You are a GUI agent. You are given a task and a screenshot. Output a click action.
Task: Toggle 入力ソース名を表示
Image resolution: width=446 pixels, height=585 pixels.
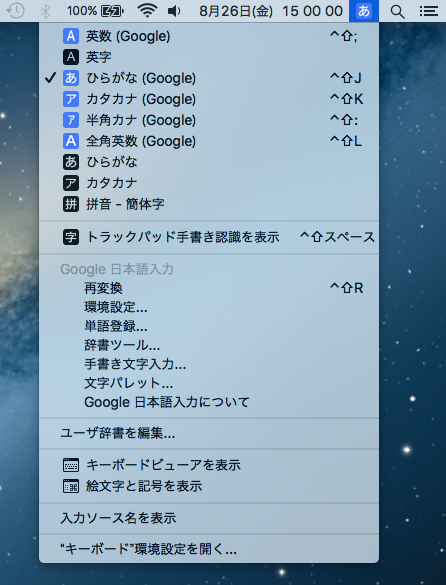tap(209, 518)
